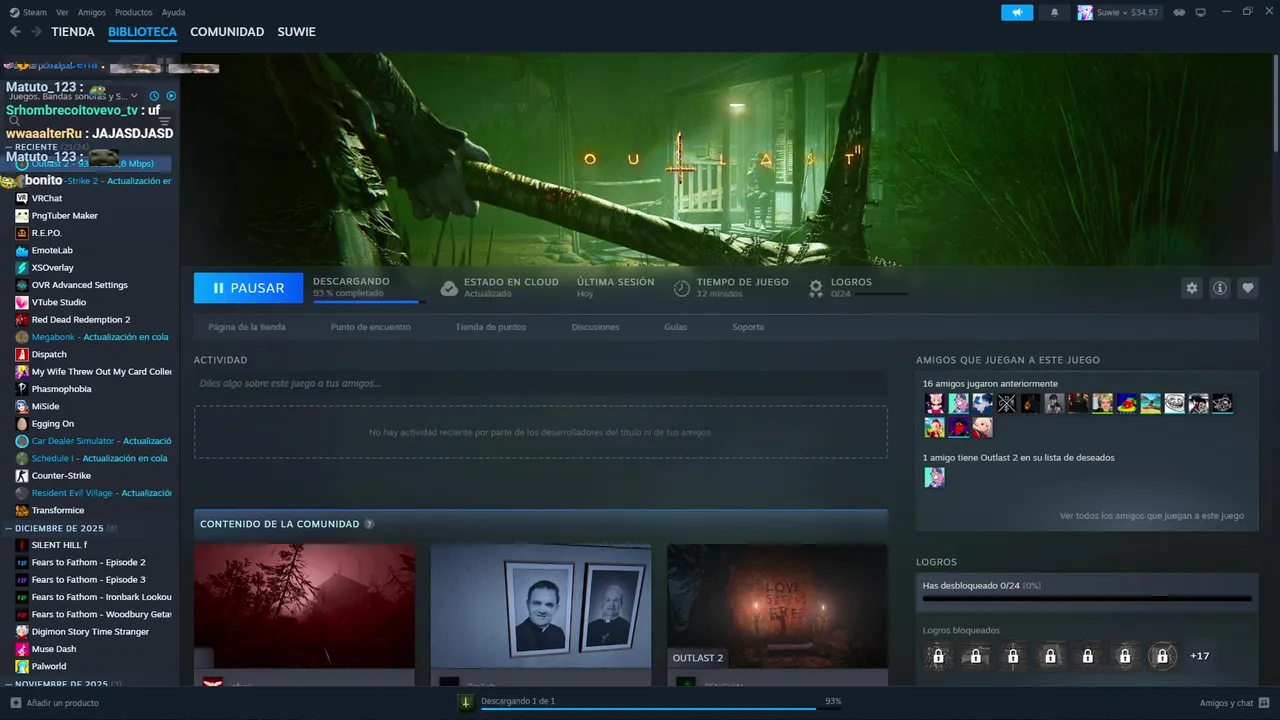The image size is (1280, 720).
Task: Collapse the DICIEMBRE DE 2025 section
Action: point(9,528)
